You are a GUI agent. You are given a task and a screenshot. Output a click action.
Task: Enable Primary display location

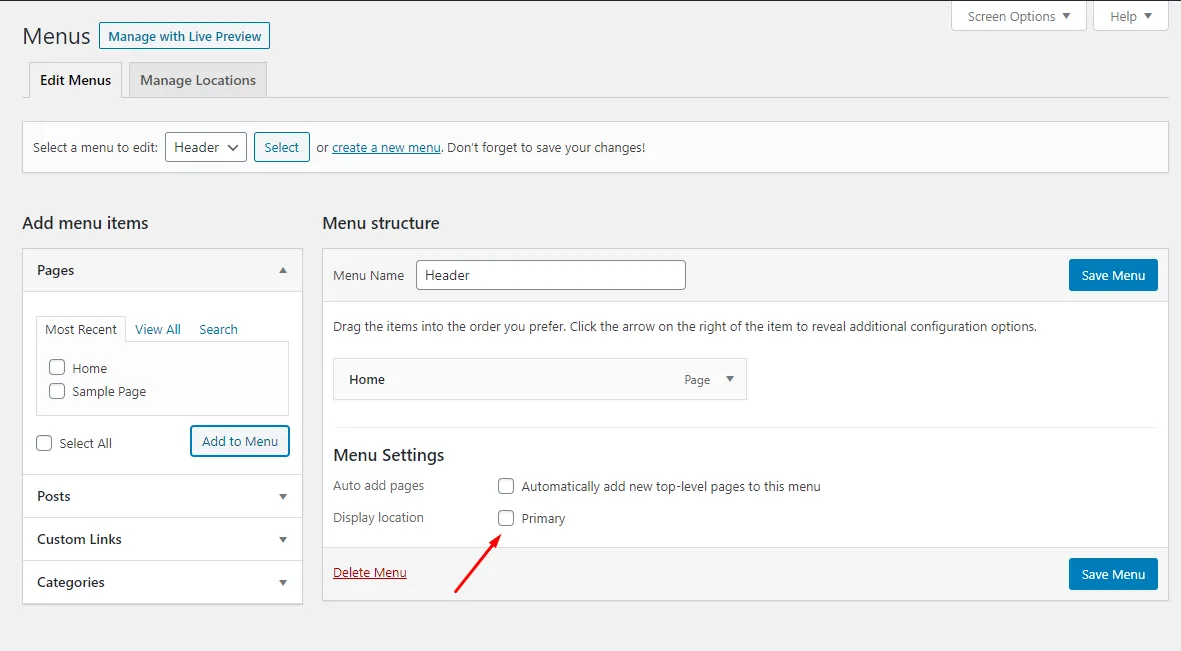pos(506,518)
